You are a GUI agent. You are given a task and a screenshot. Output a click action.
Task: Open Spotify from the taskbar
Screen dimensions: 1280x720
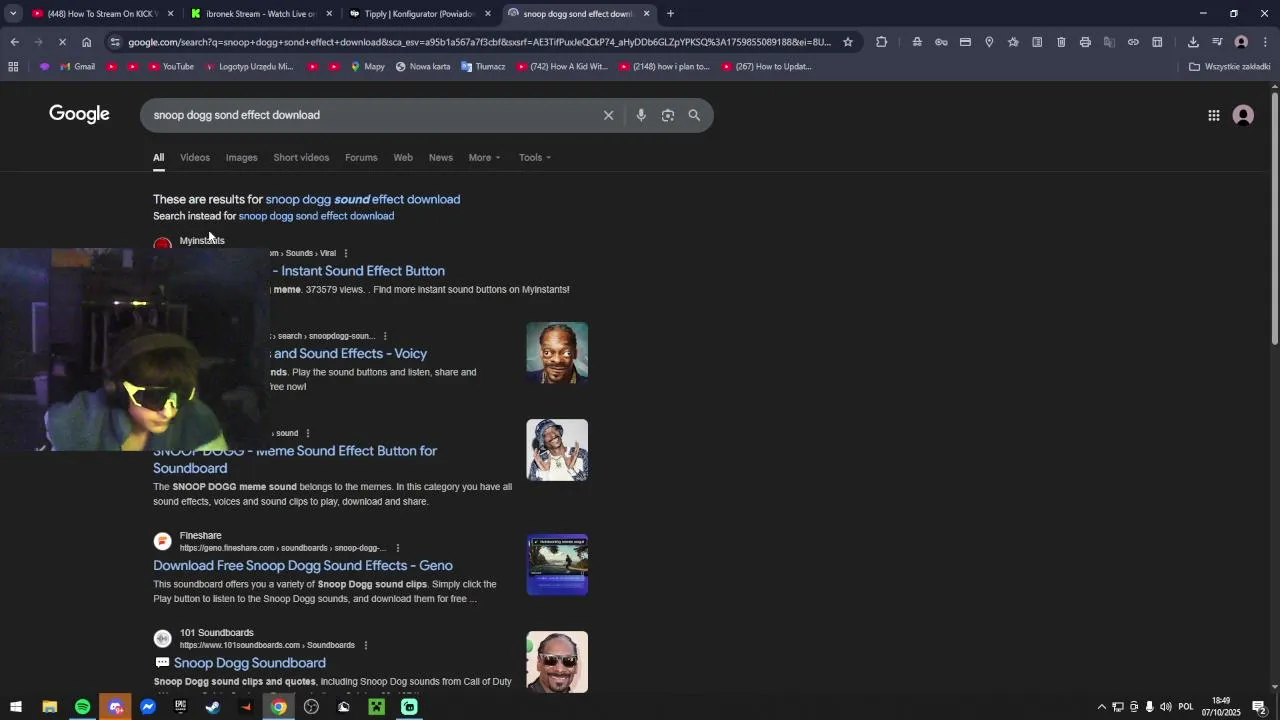click(x=82, y=707)
